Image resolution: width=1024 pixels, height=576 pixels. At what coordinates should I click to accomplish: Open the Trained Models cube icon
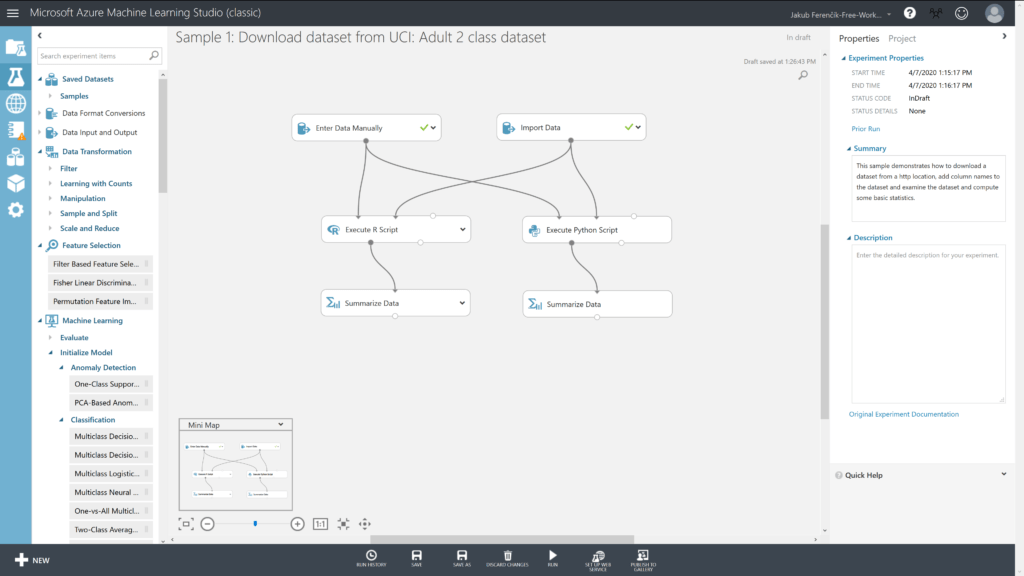coord(16,184)
